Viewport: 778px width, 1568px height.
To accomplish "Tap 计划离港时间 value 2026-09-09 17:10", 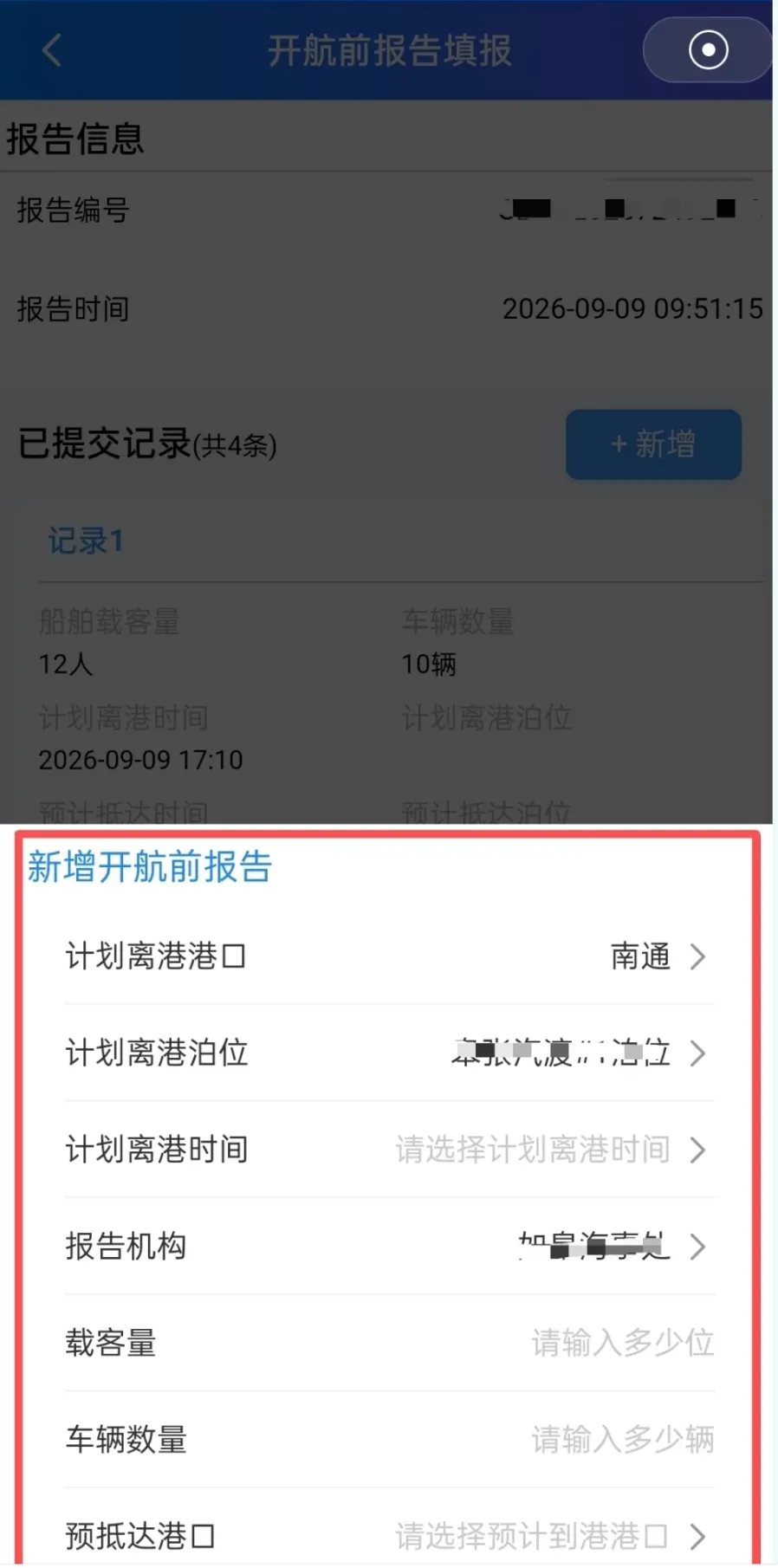I will (x=140, y=760).
